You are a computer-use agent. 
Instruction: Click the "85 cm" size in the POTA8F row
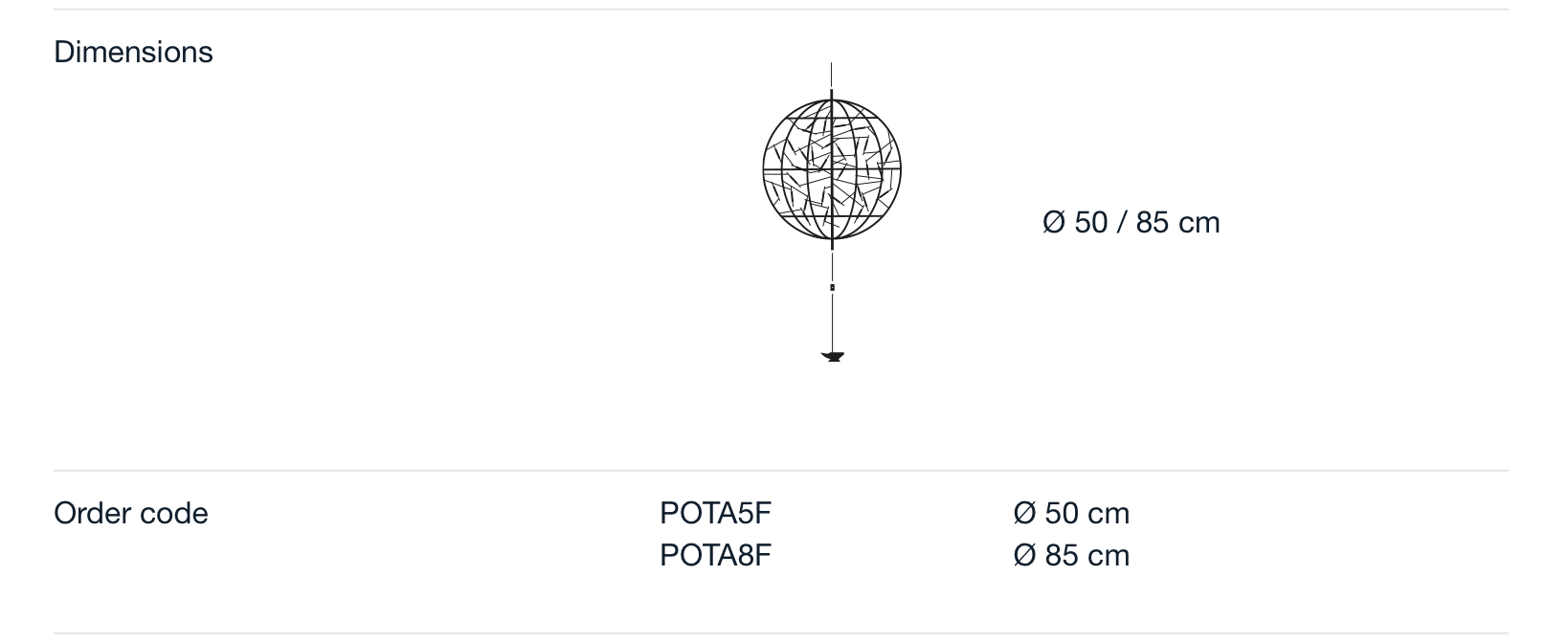[x=1086, y=556]
